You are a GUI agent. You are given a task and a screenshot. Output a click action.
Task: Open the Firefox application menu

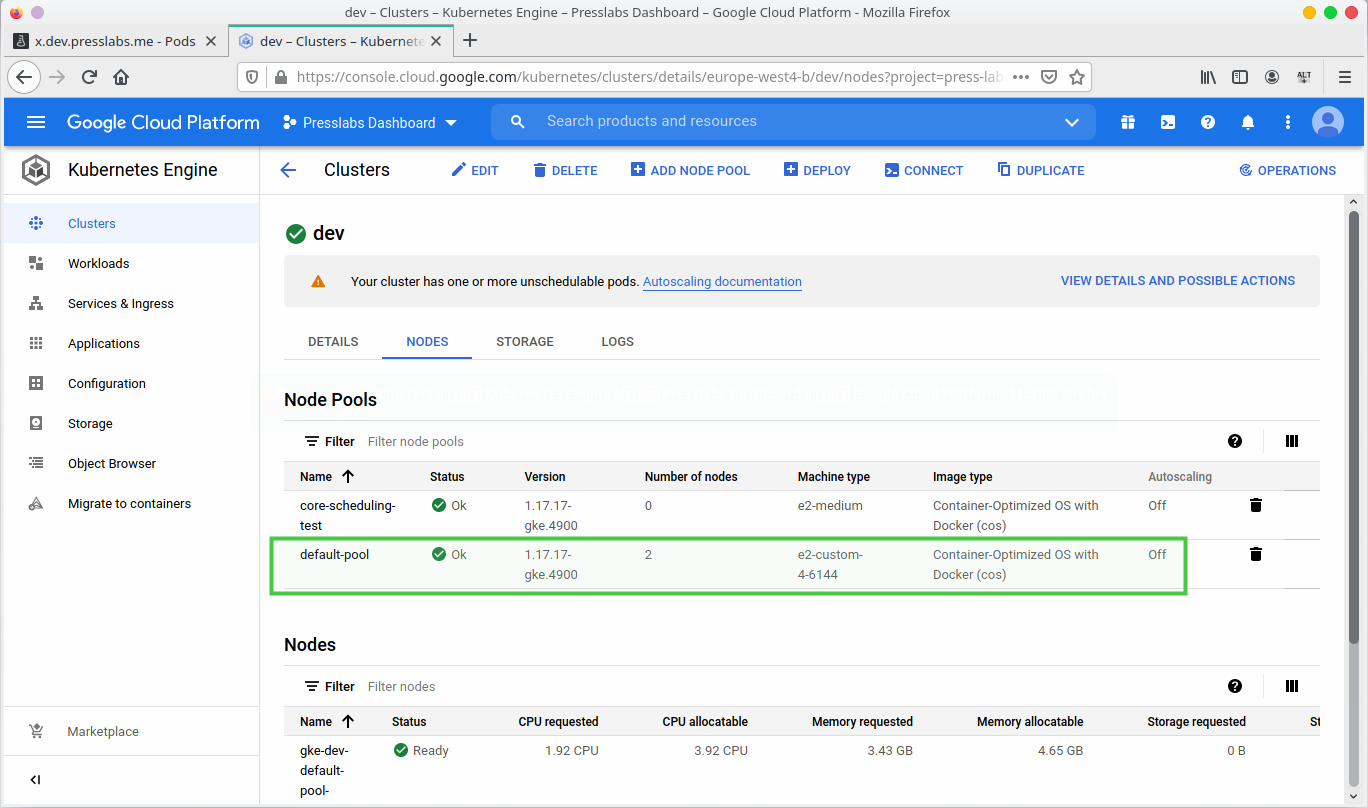point(1345,77)
